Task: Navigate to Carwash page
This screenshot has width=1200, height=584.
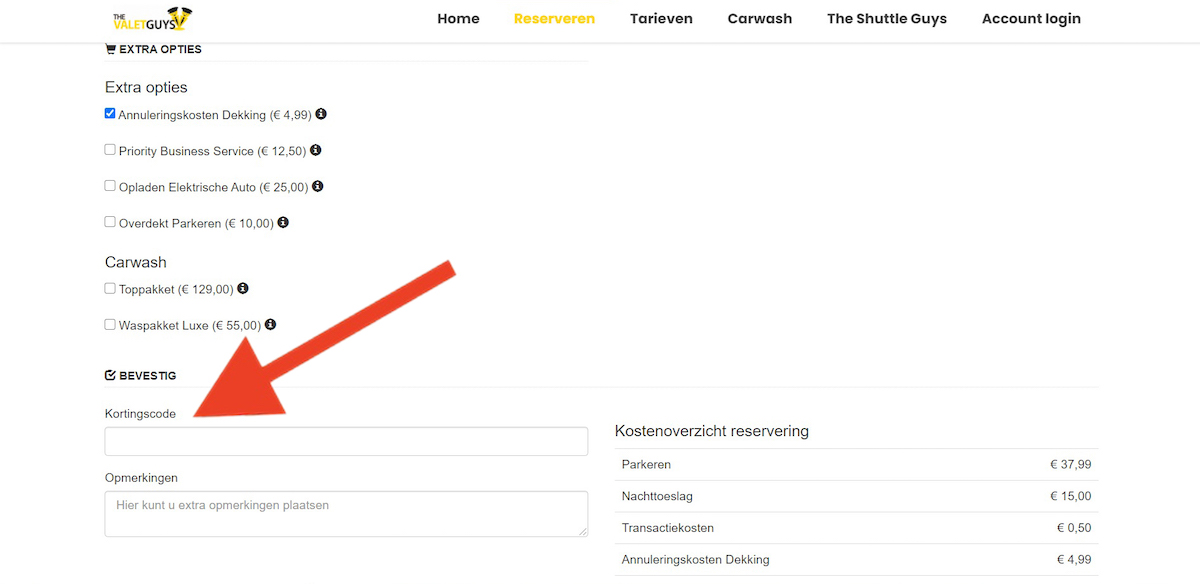Action: point(760,19)
